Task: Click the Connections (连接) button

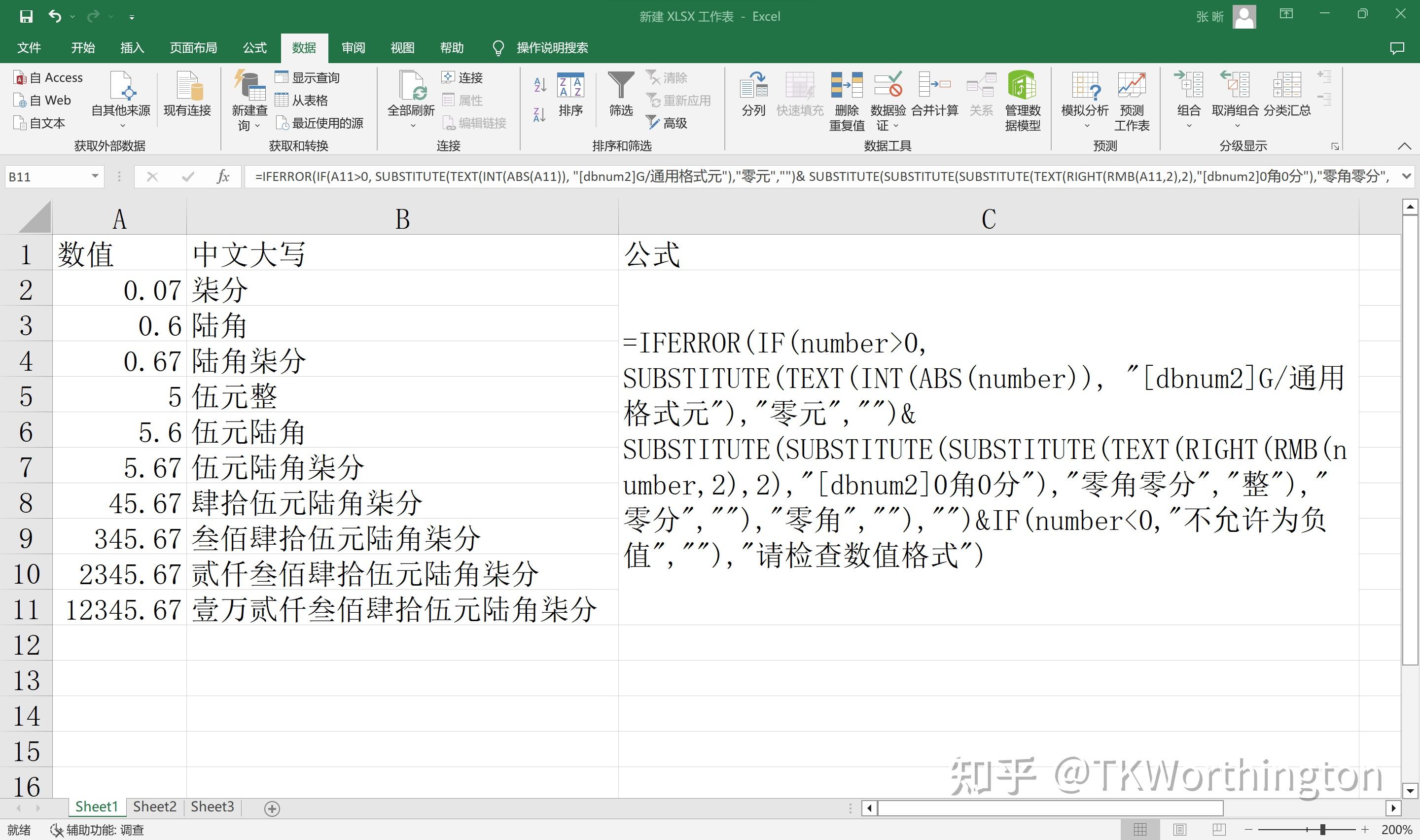Action: coord(462,77)
